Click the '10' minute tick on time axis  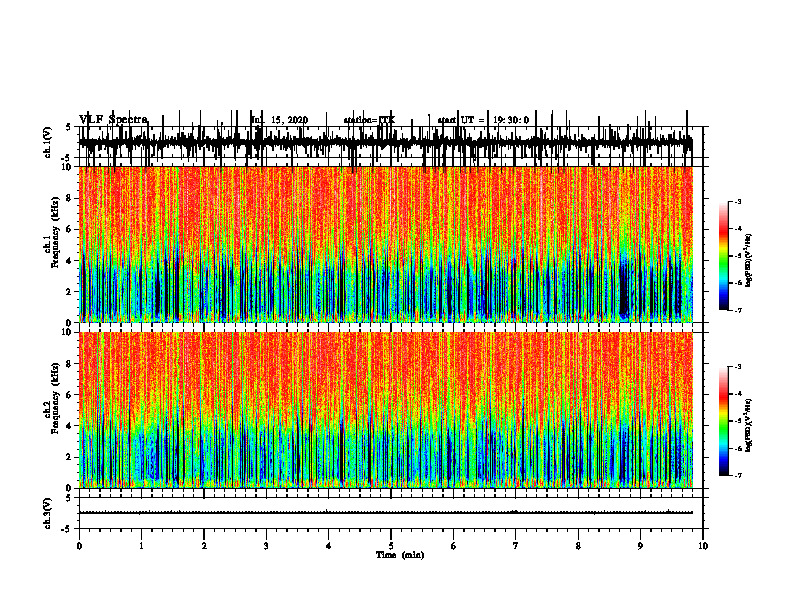(703, 546)
